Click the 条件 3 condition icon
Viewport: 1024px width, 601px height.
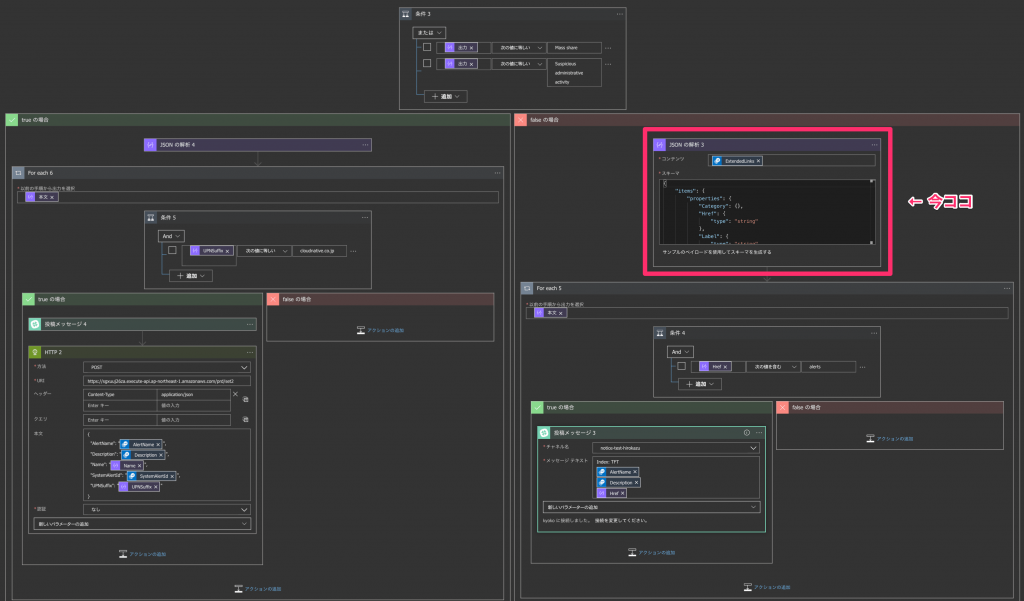[x=406, y=14]
